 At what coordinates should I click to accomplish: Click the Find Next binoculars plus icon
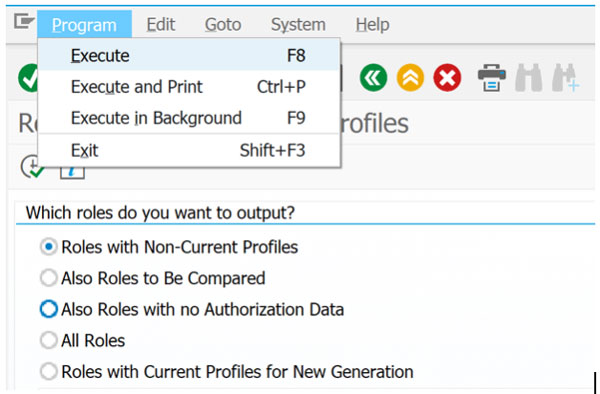(565, 78)
